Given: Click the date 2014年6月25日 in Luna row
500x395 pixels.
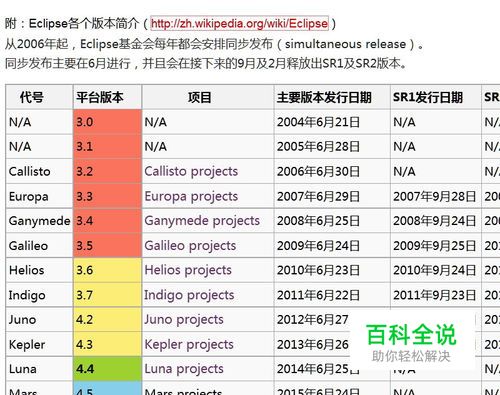Looking at the screenshot, I should click(318, 369).
